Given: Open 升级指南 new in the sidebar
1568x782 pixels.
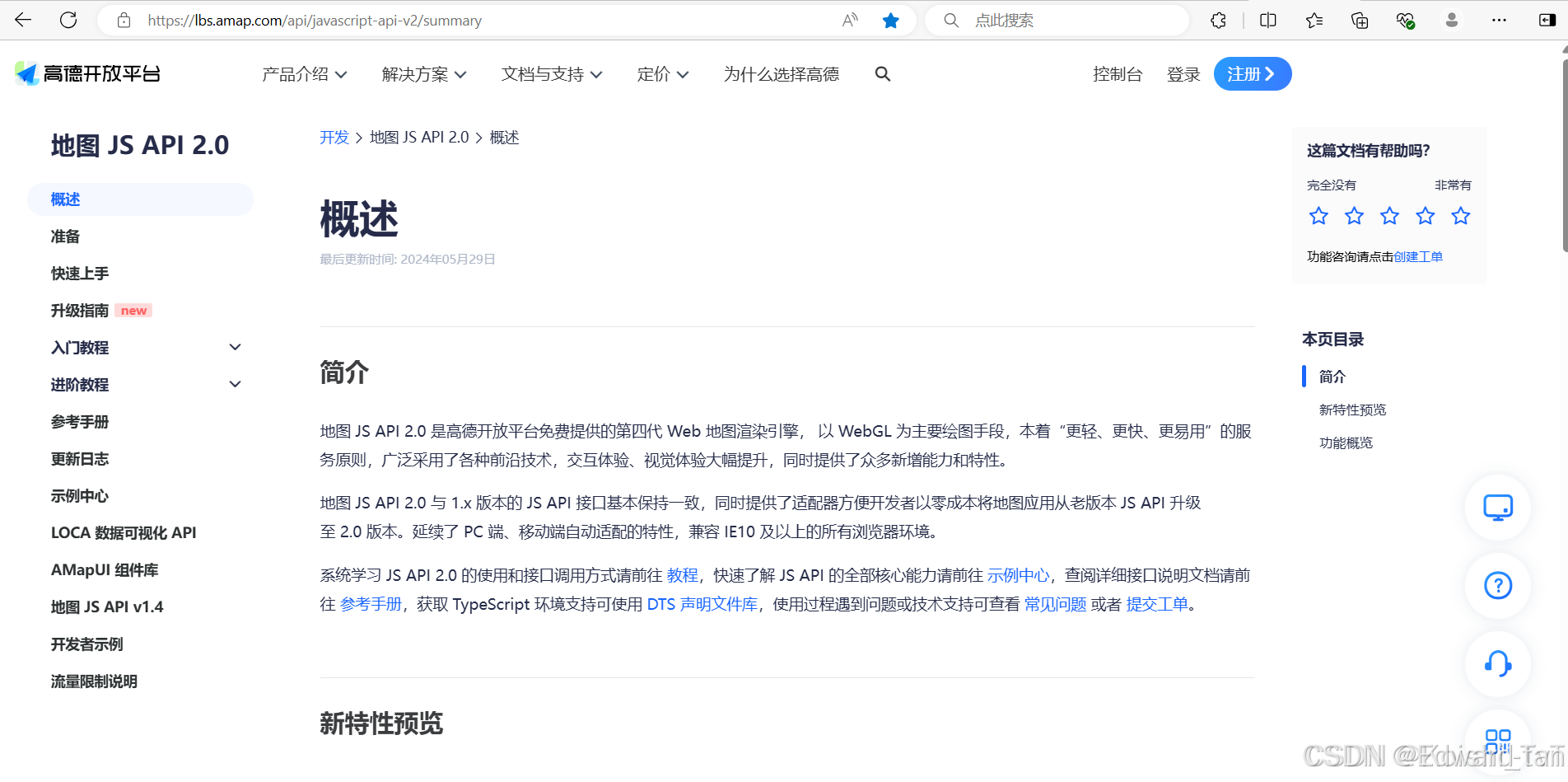Looking at the screenshot, I should tap(101, 311).
